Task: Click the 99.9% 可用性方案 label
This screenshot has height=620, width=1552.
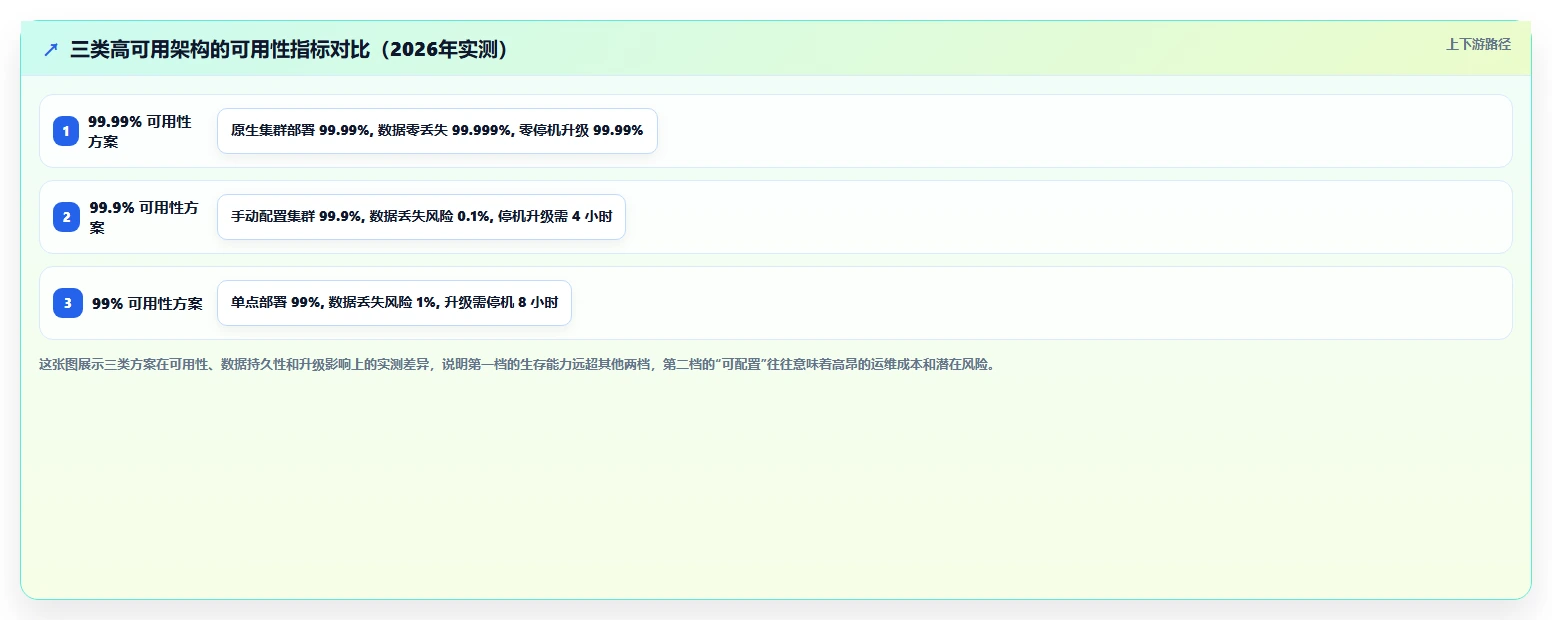Action: coord(144,217)
